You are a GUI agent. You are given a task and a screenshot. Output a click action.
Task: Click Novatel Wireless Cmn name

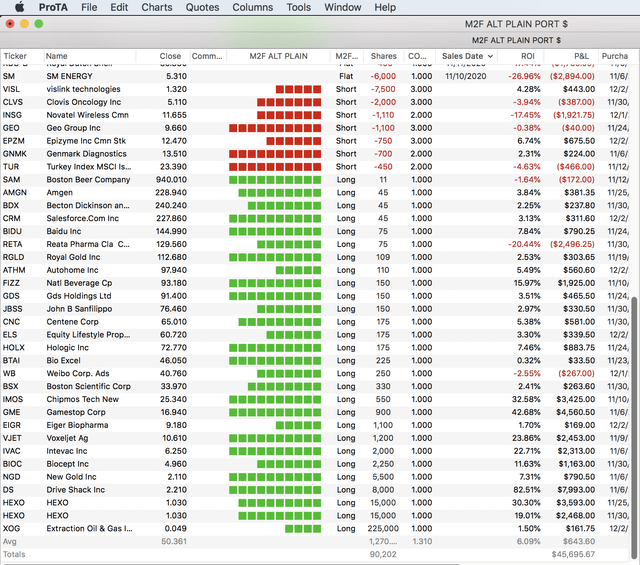coord(87,115)
